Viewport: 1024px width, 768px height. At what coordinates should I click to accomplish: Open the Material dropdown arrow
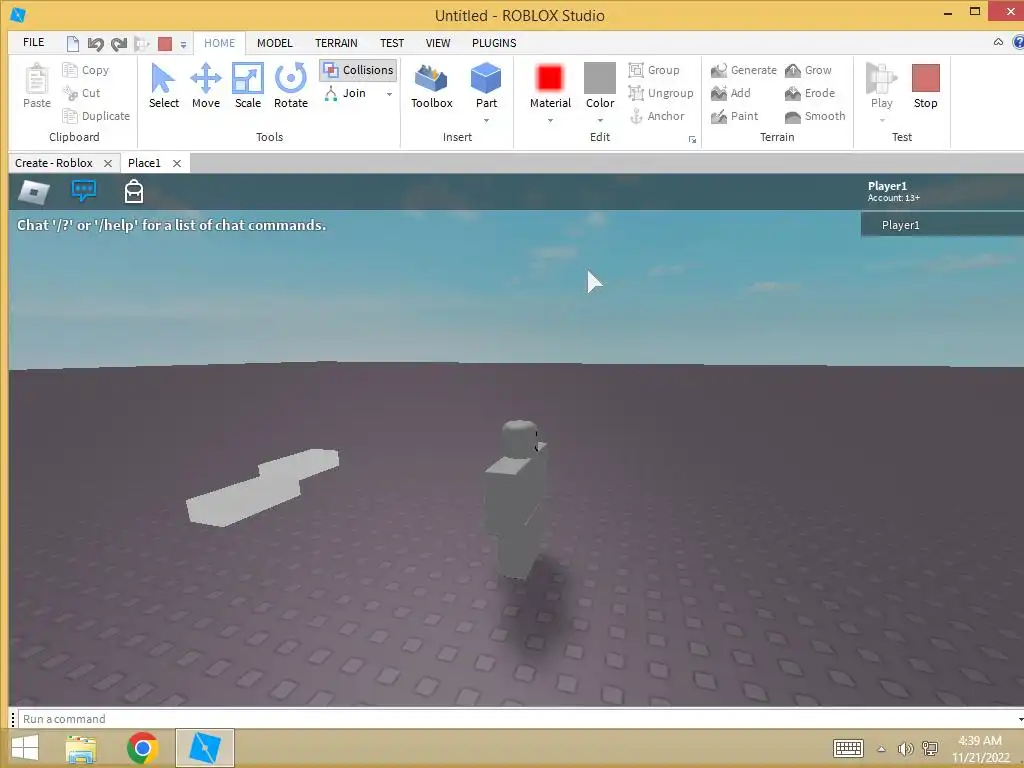550,121
